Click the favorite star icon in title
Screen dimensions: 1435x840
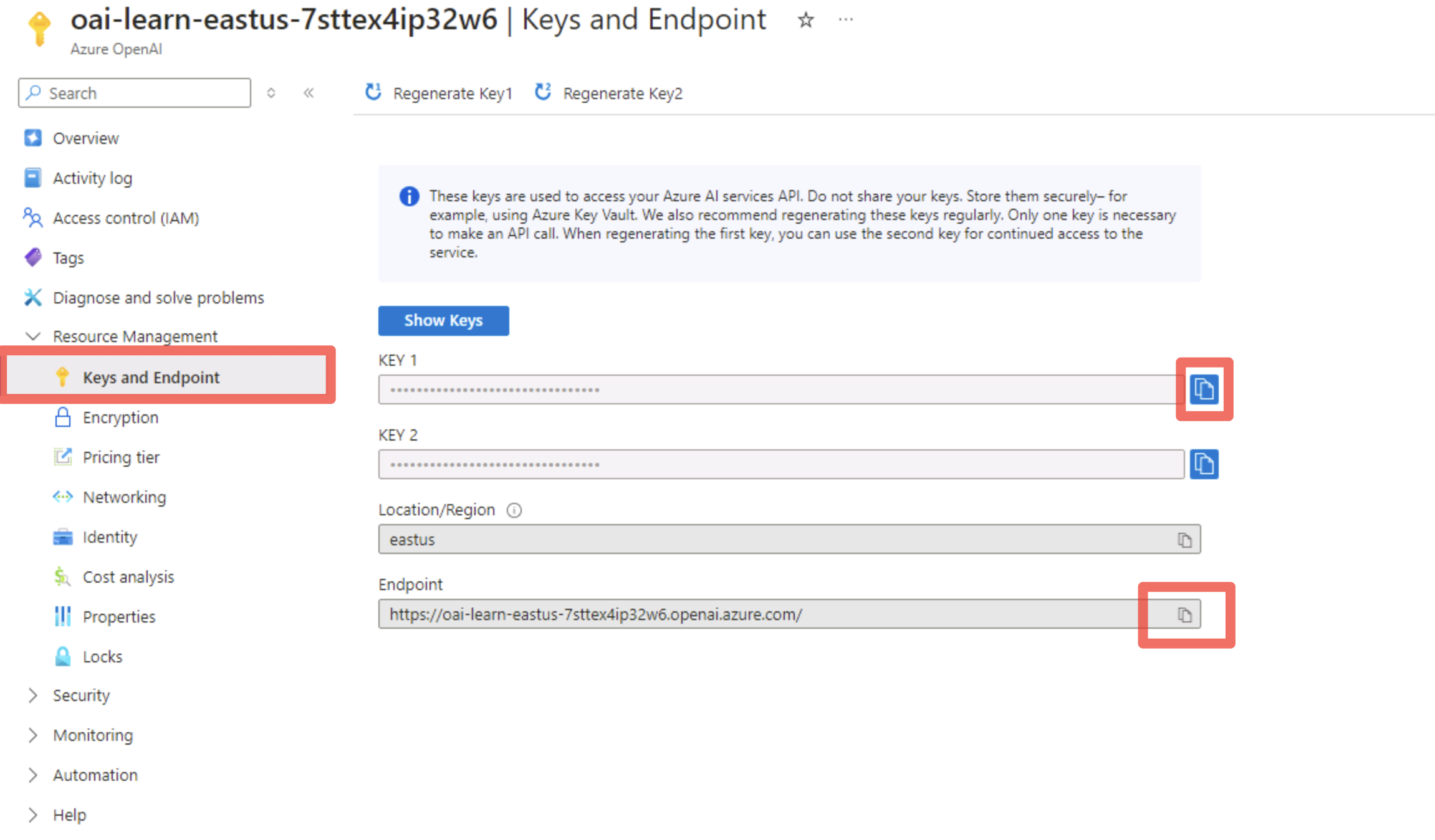click(805, 21)
